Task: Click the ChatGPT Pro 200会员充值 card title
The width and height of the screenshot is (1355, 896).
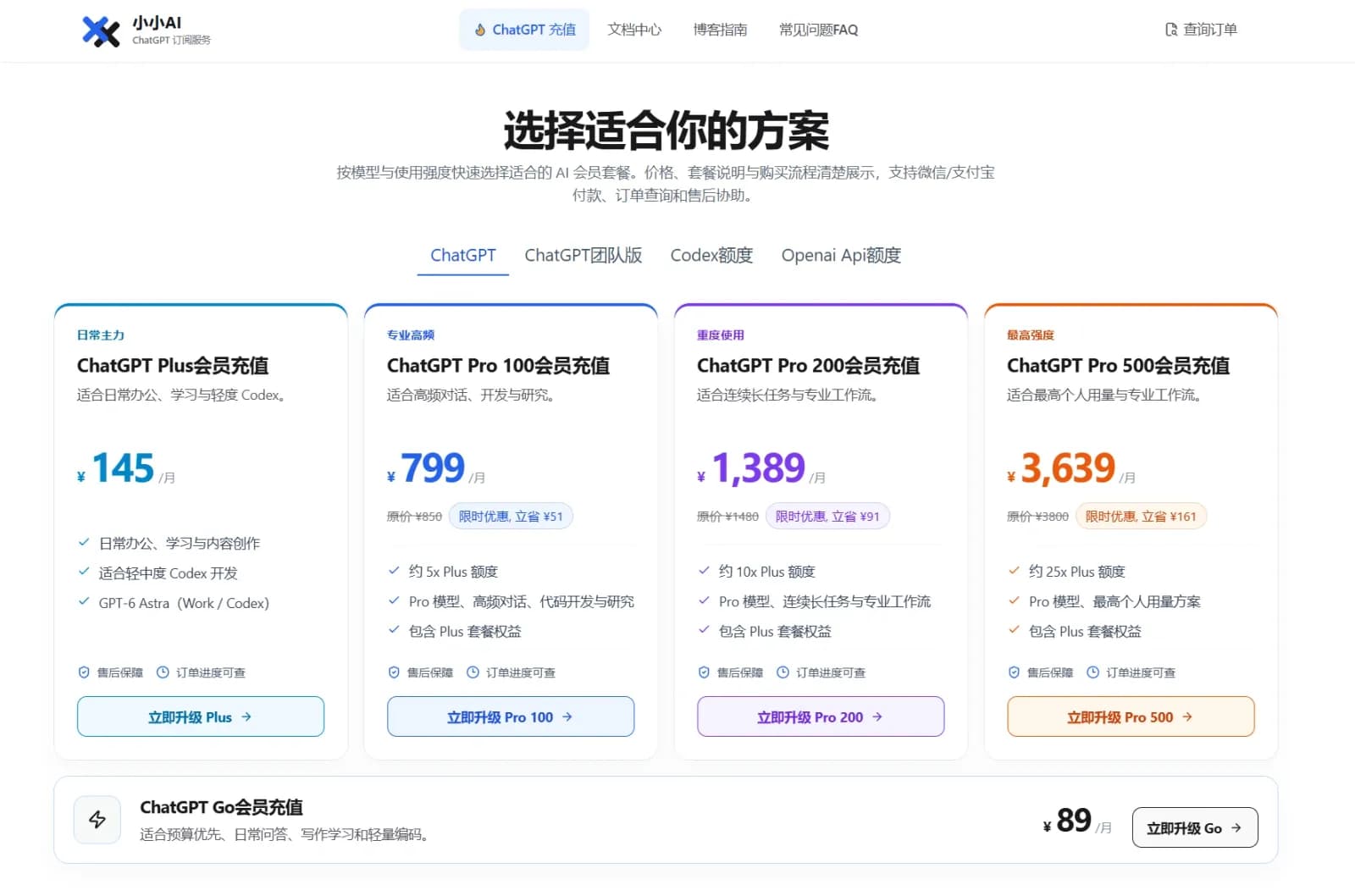Action: point(808,366)
